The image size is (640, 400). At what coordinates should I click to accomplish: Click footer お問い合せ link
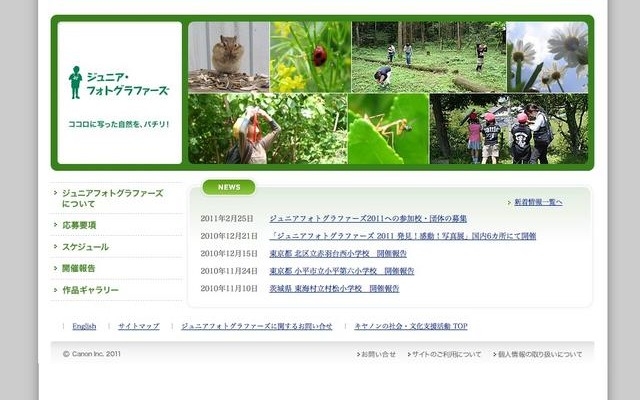point(377,354)
